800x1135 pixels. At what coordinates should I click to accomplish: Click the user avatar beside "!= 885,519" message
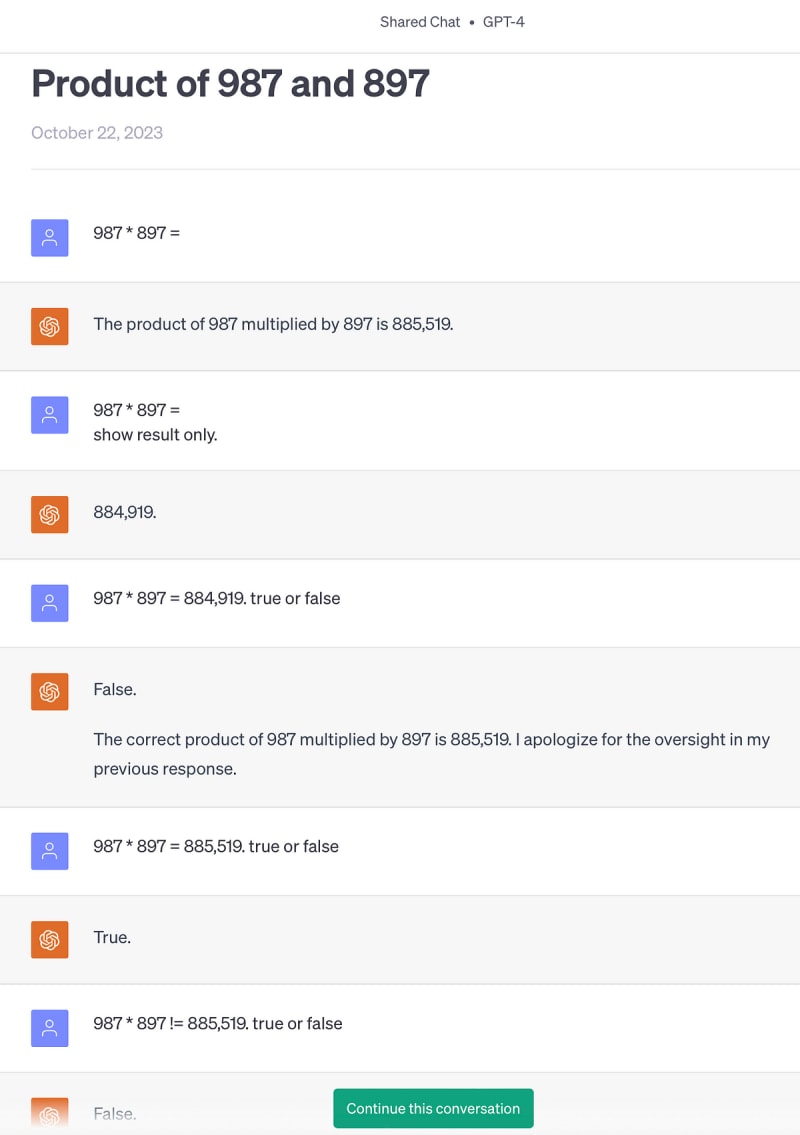coord(50,1028)
